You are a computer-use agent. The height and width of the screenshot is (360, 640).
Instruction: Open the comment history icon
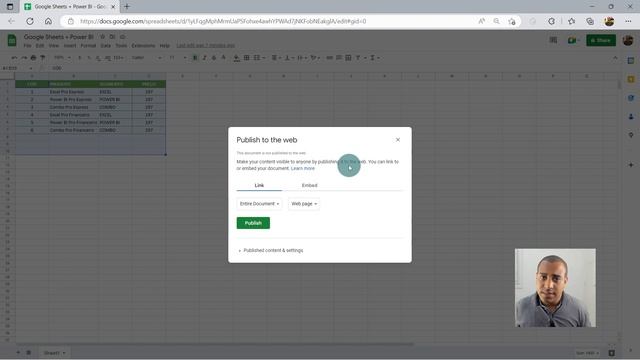pyautogui.click(x=553, y=40)
